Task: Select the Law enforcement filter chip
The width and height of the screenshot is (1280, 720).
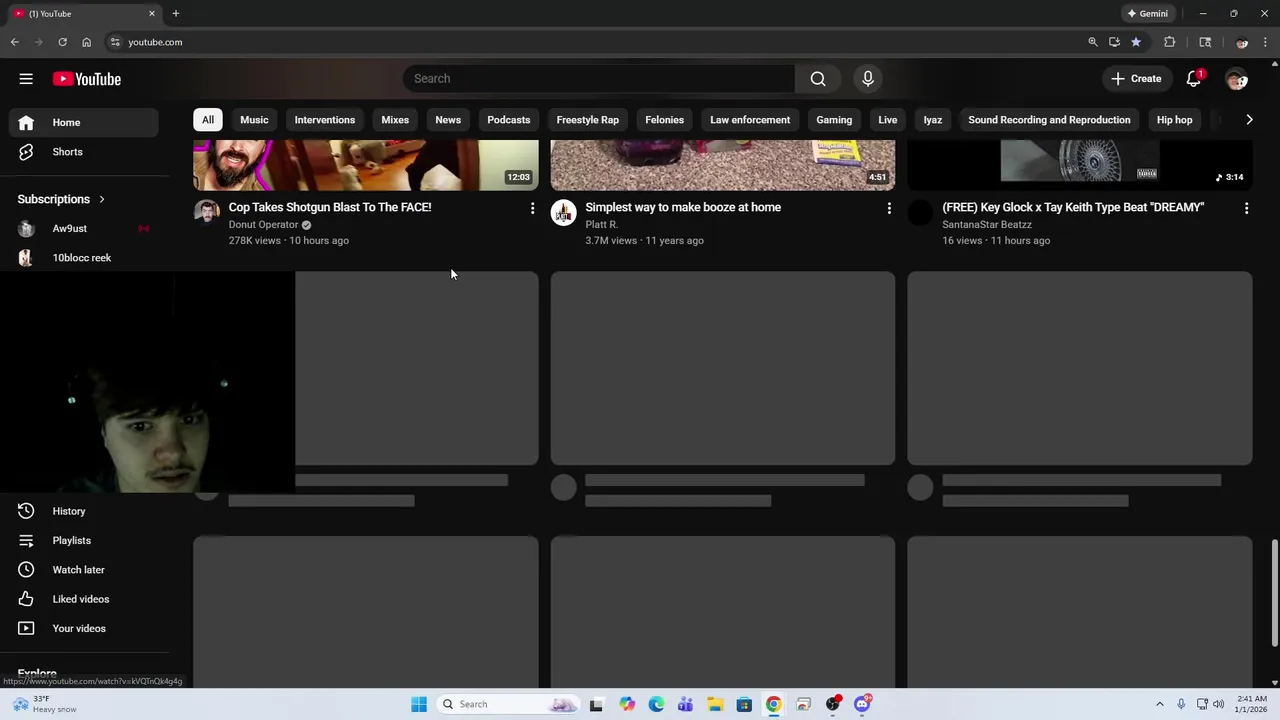Action: [x=750, y=120]
